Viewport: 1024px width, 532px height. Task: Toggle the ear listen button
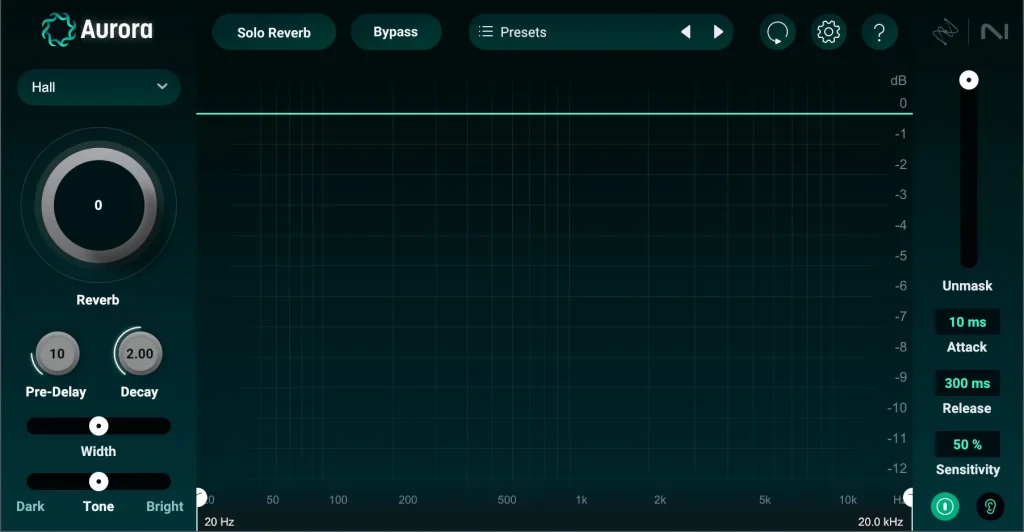coord(990,506)
